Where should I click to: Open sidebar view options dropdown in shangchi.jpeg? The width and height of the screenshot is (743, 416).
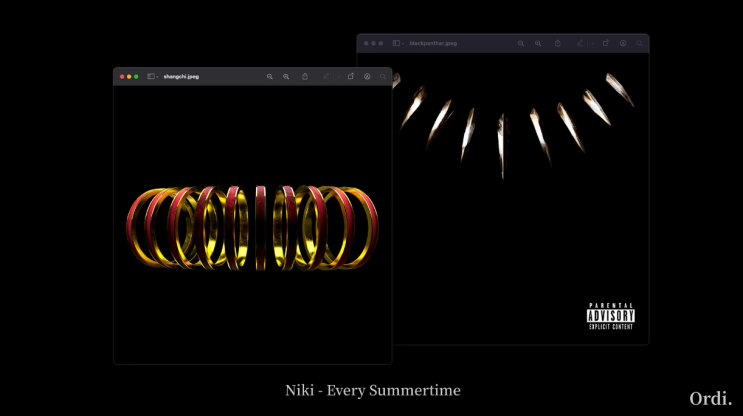tap(157, 77)
